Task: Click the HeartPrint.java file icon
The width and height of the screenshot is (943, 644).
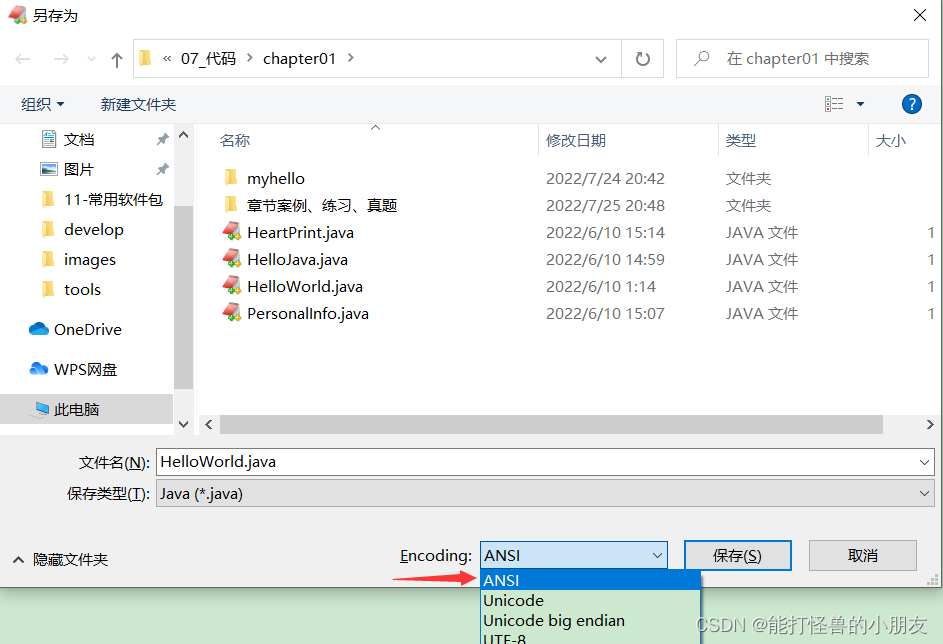Action: coord(232,232)
